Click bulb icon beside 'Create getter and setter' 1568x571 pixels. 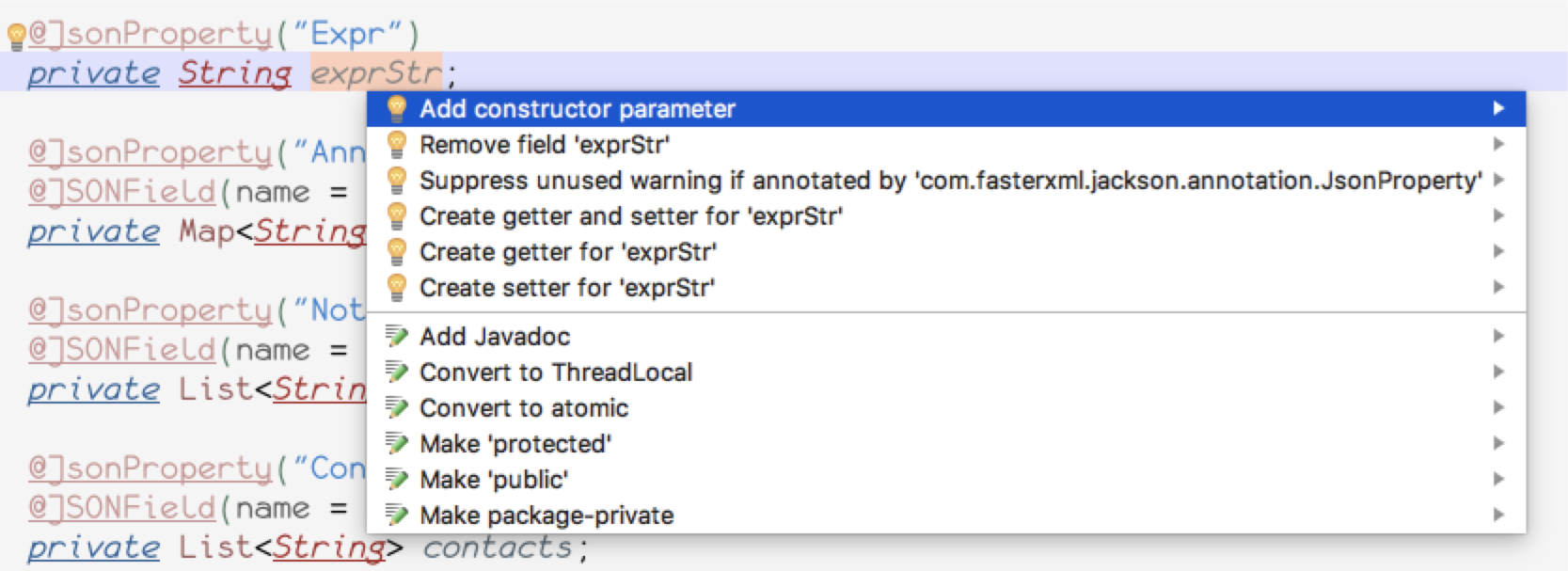[397, 216]
